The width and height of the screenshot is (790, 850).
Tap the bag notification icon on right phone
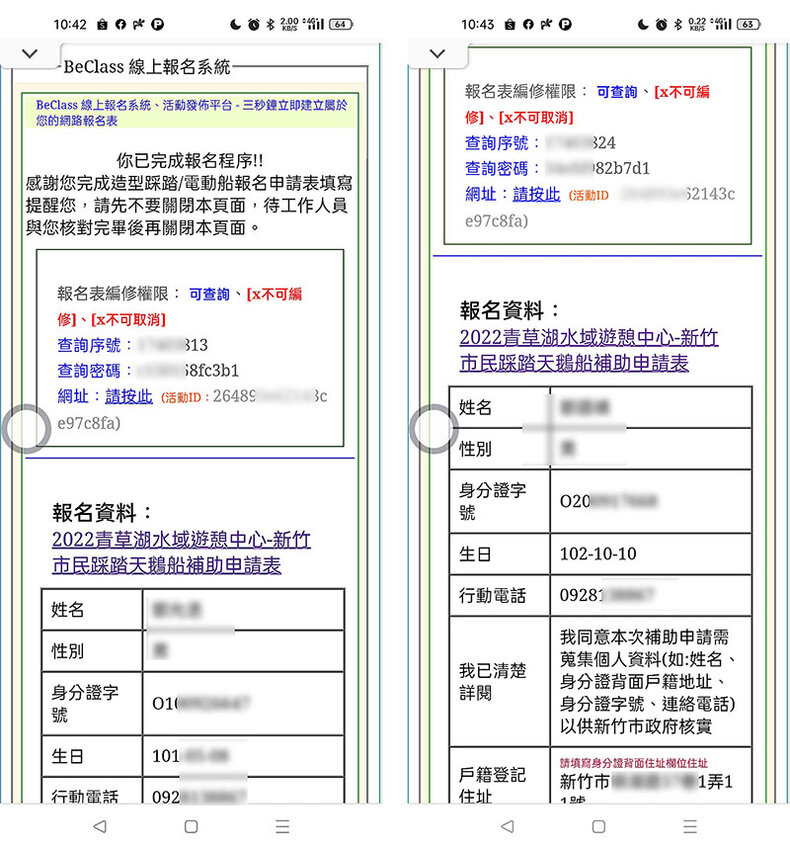pos(510,24)
